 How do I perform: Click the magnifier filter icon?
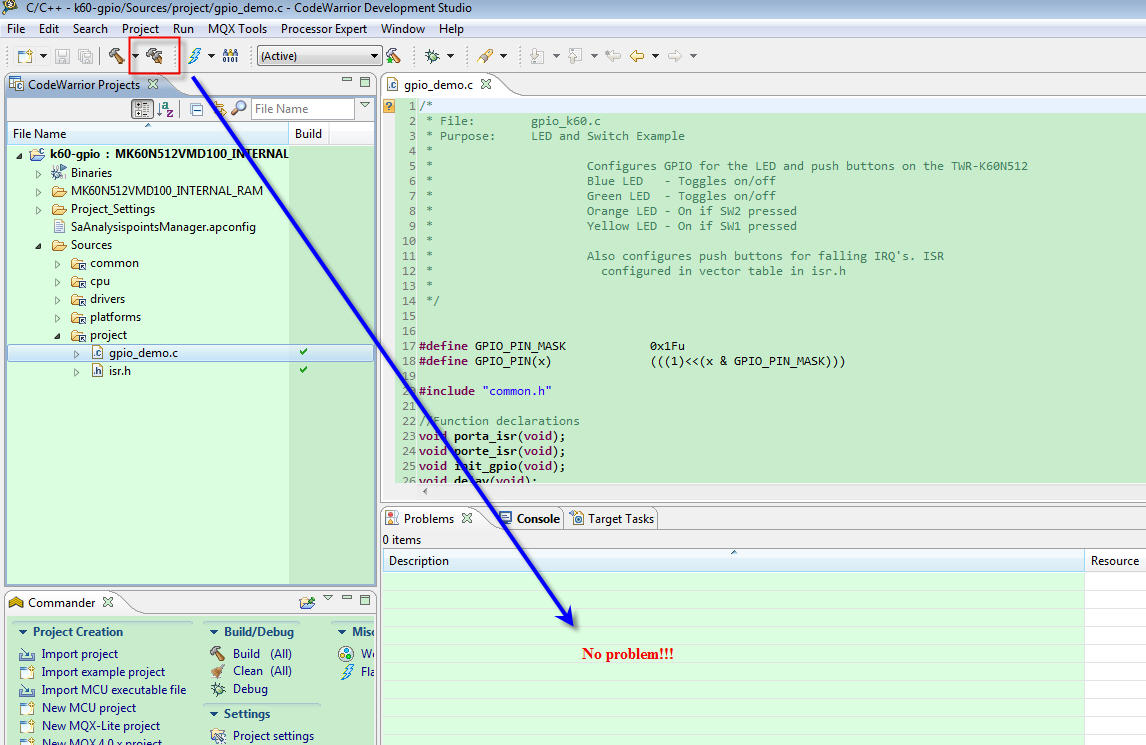pos(238,108)
